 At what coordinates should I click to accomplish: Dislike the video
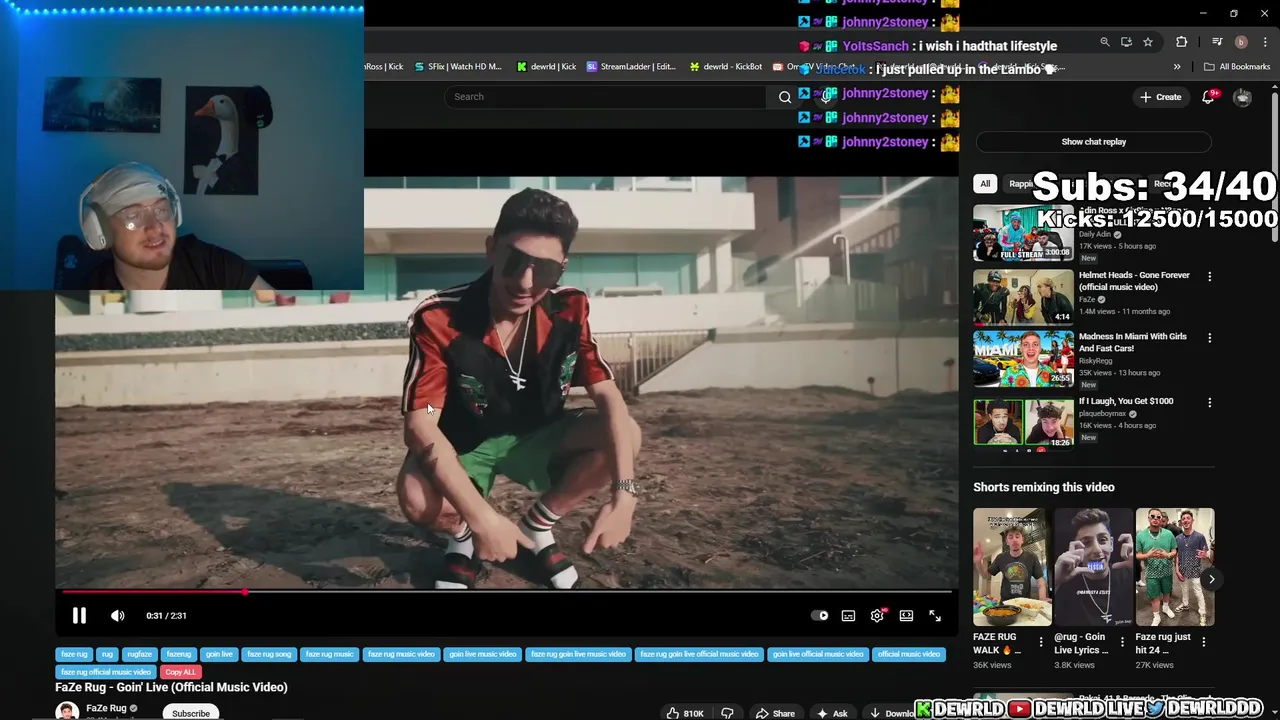click(x=727, y=713)
